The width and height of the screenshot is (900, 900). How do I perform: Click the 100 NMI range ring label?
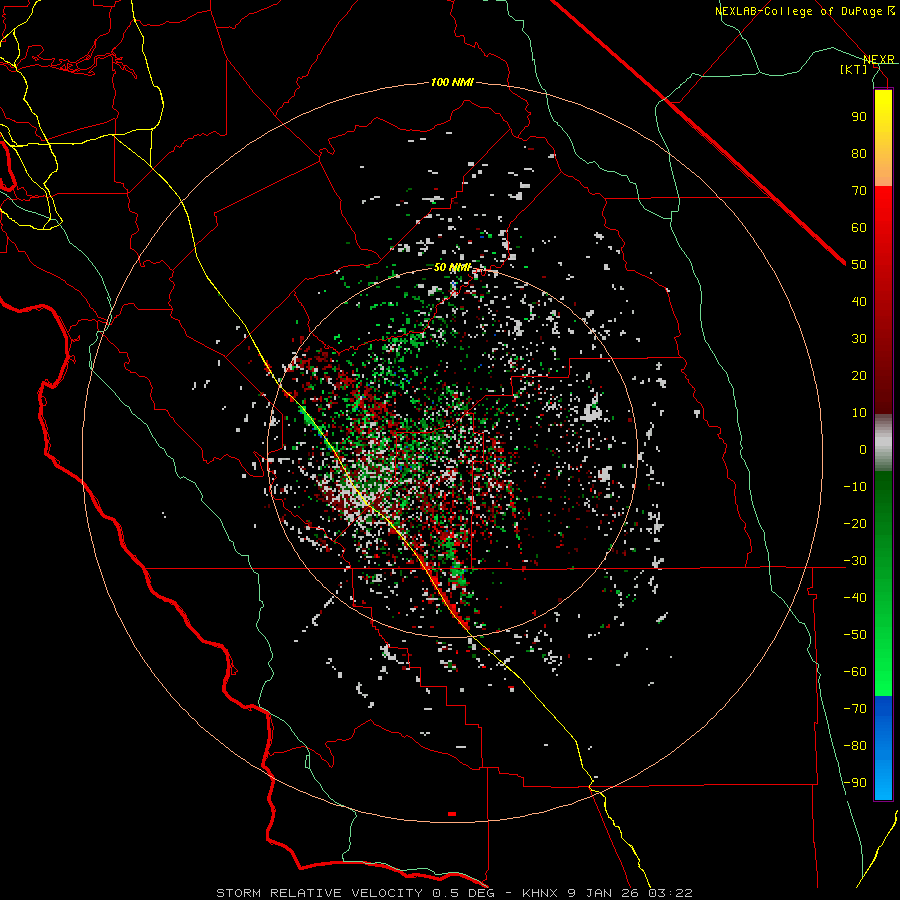(452, 83)
